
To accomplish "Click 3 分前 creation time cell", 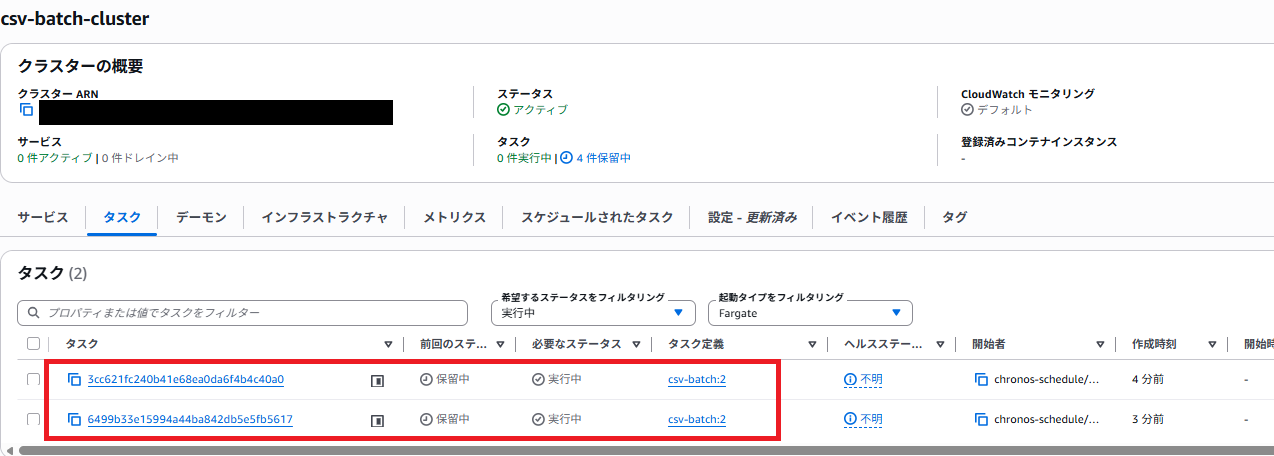I will (1147, 419).
